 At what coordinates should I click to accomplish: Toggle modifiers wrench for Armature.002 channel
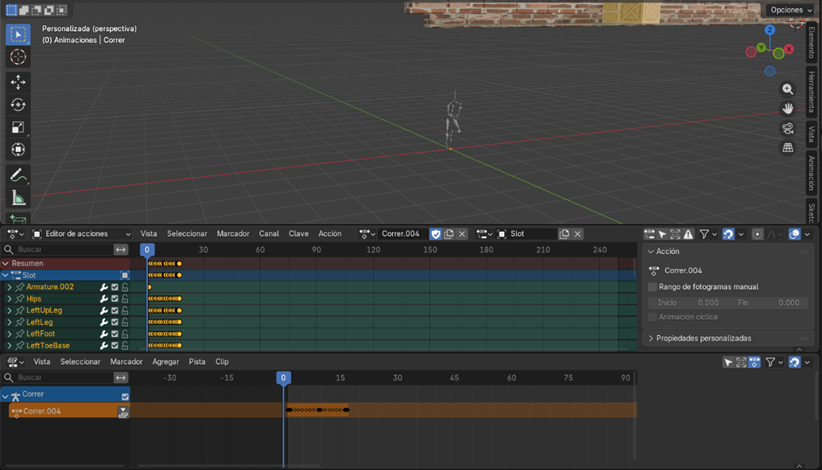coord(104,287)
